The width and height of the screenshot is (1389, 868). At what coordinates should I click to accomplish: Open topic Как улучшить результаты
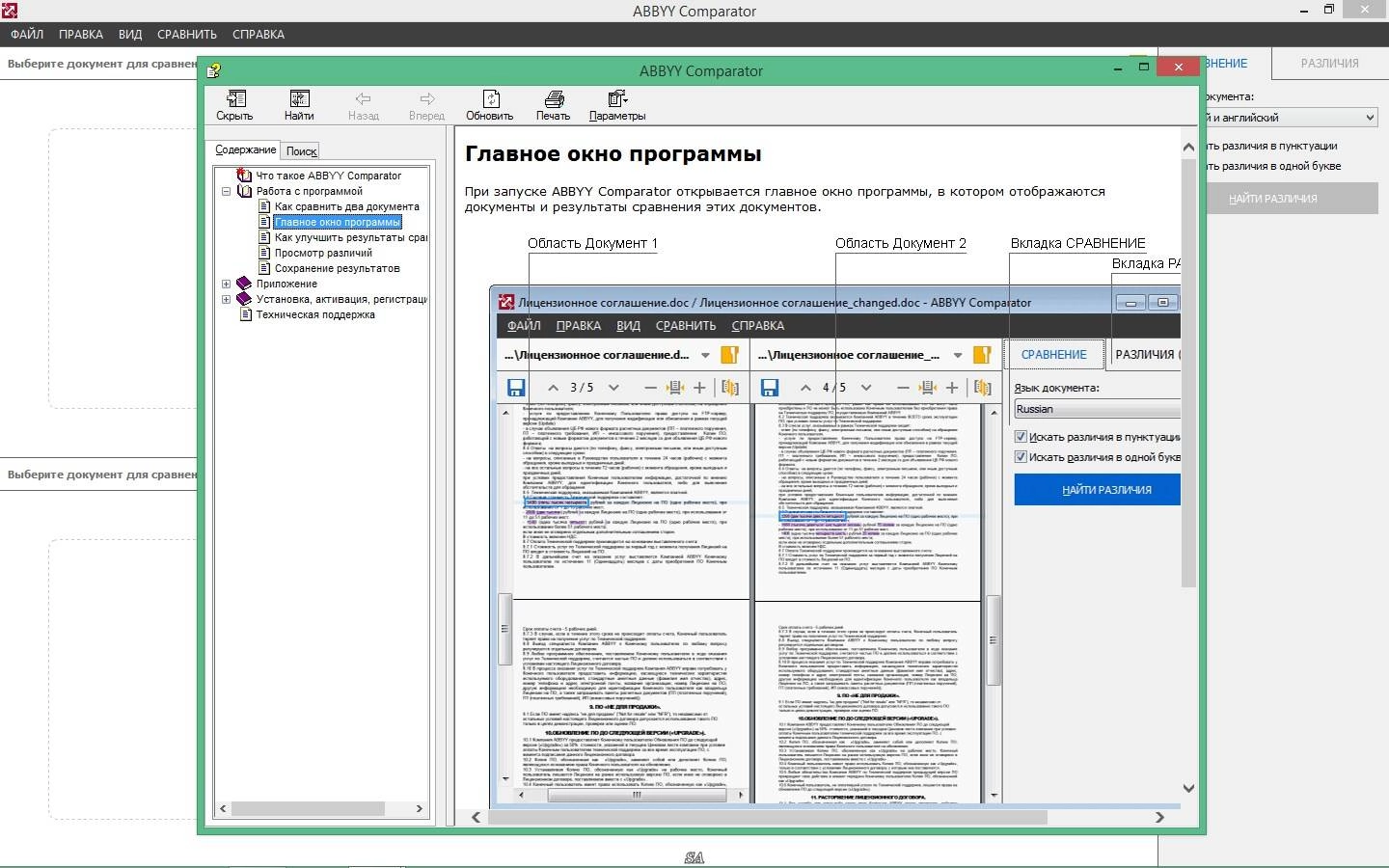point(350,237)
